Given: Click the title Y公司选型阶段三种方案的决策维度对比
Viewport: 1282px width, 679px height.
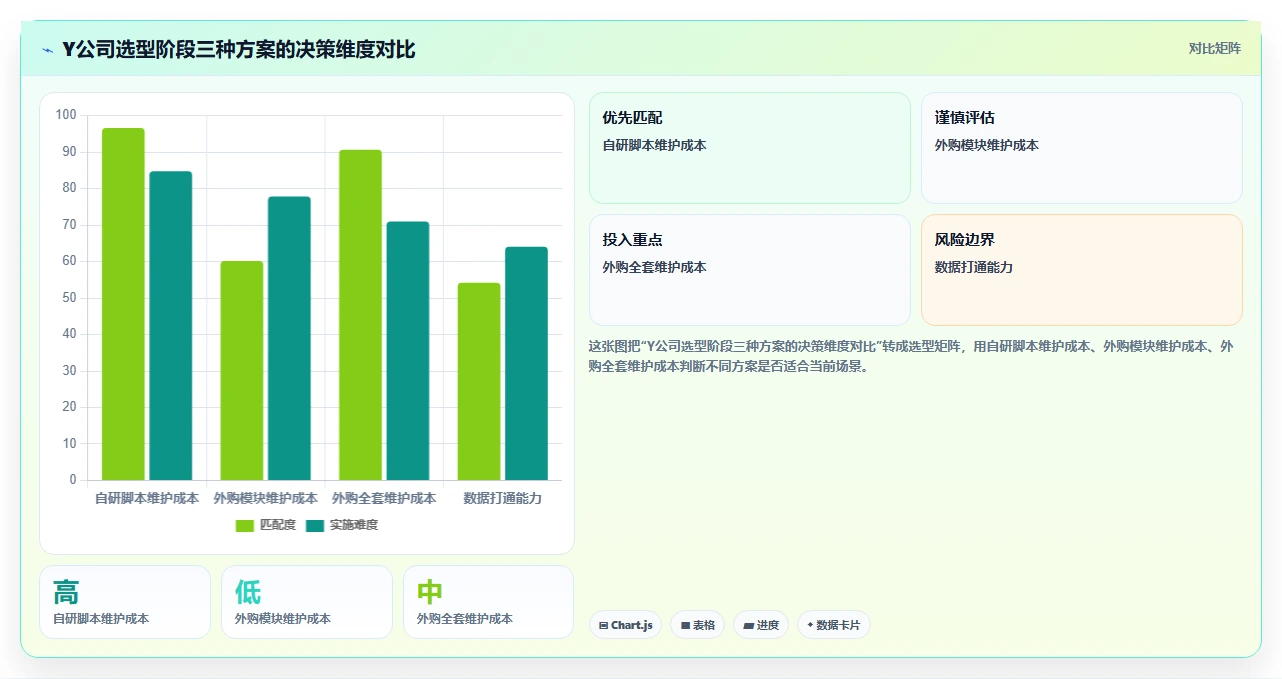Looking at the screenshot, I should point(239,50).
